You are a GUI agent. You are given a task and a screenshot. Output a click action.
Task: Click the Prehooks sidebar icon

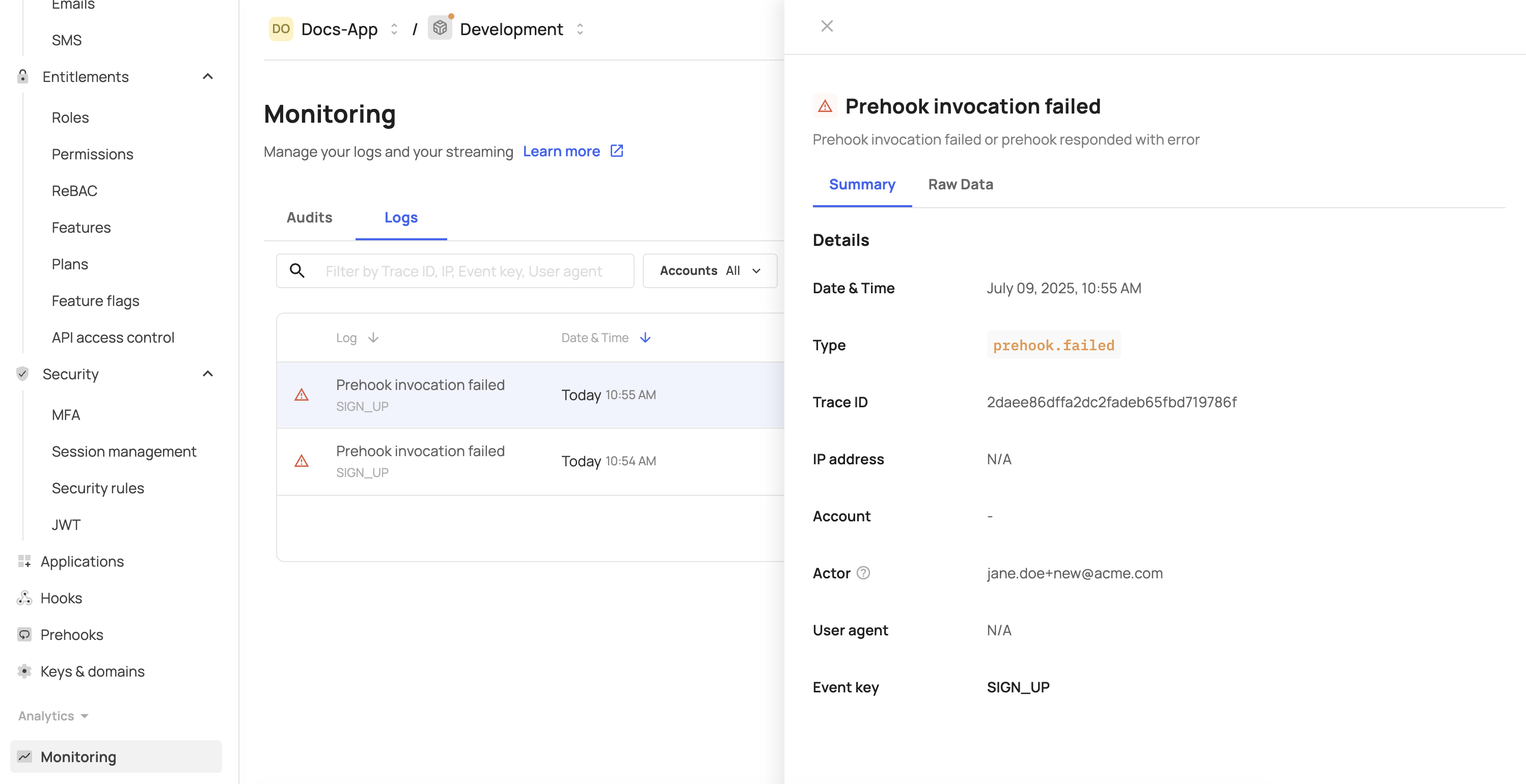pyautogui.click(x=24, y=635)
